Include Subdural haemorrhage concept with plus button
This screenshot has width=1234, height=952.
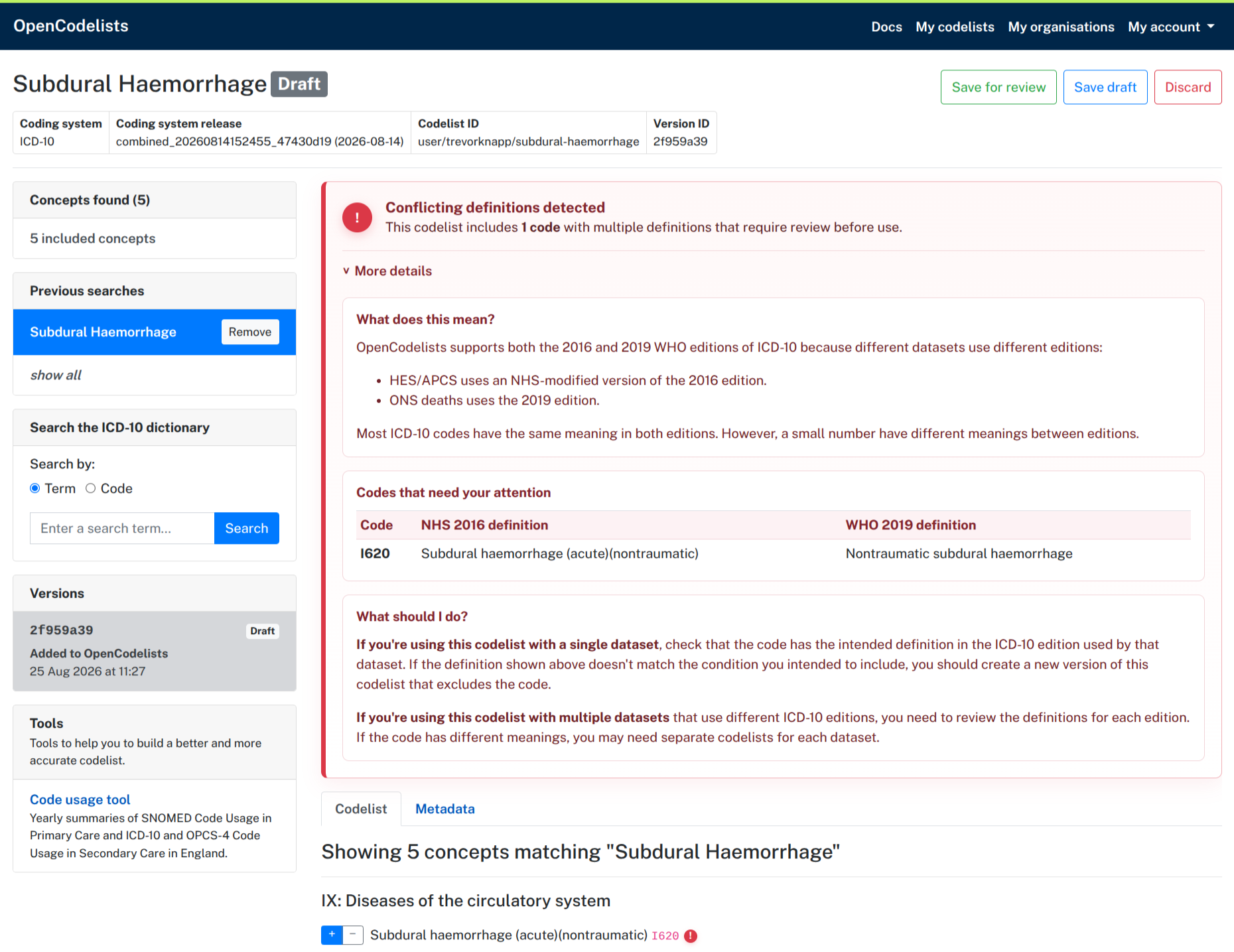[332, 935]
